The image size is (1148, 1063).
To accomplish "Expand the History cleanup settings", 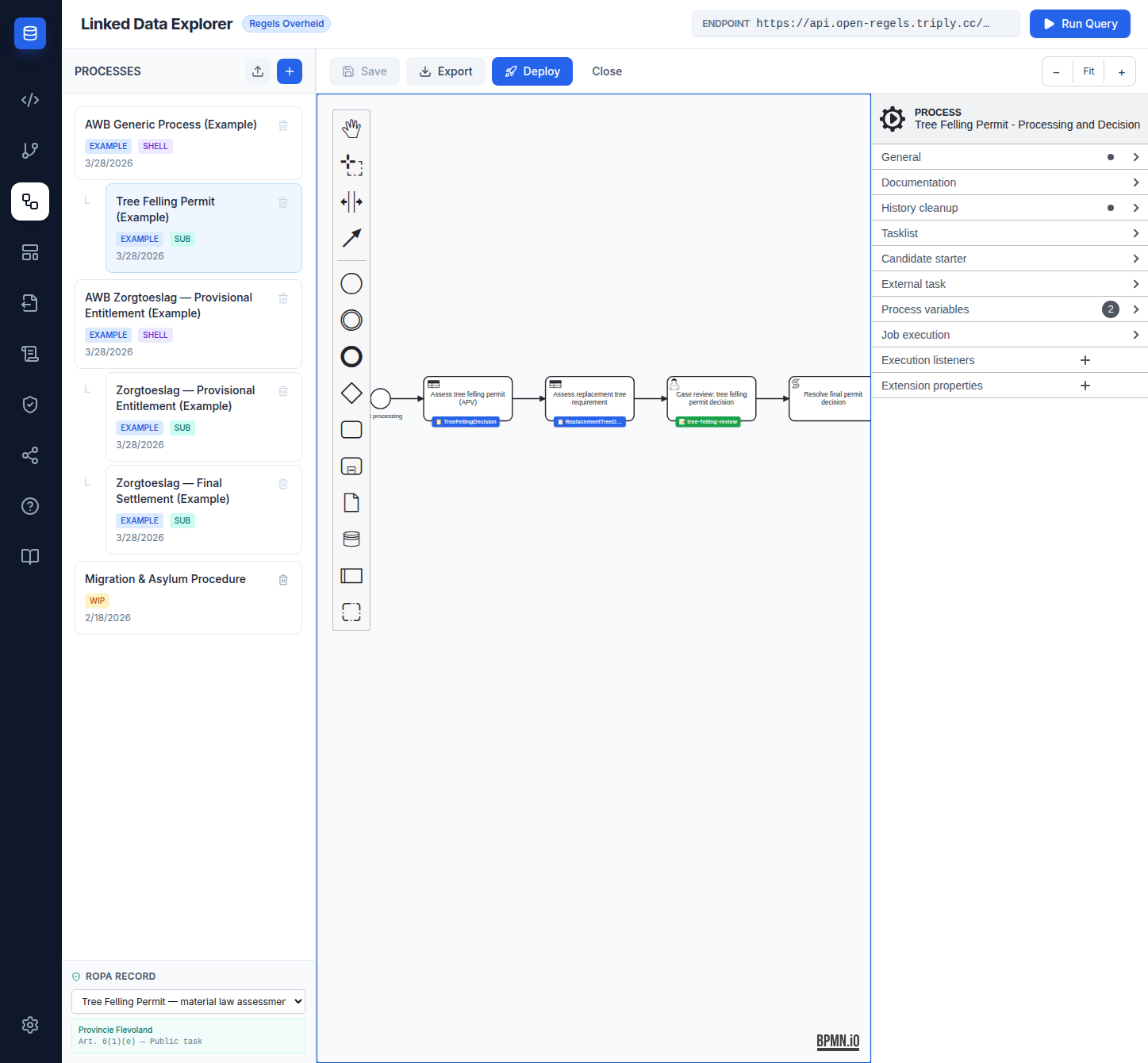I will click(1008, 207).
